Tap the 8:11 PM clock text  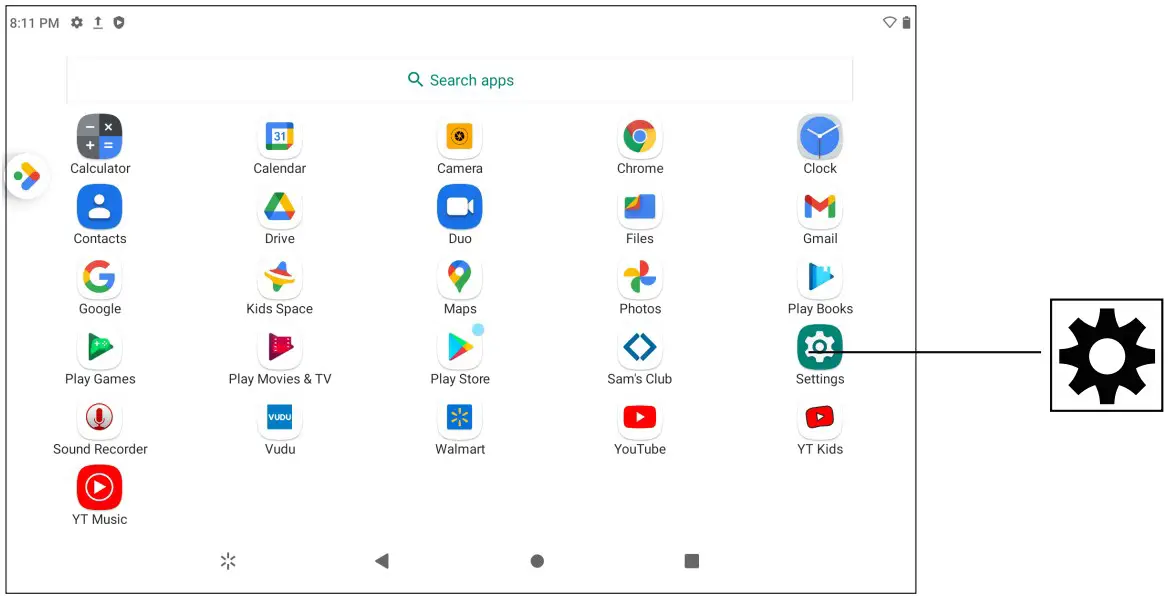point(34,23)
